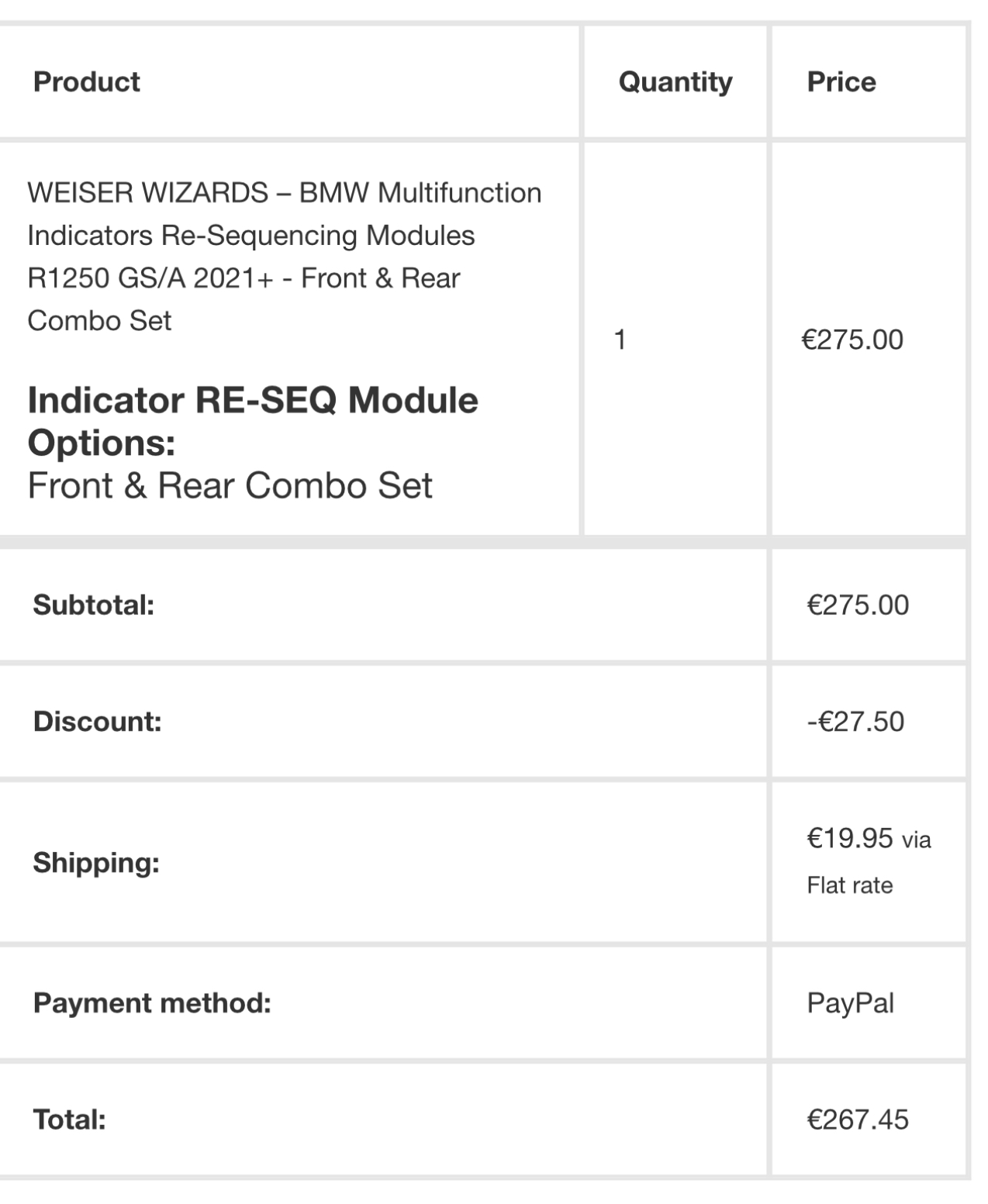Screen dimensions: 988x1204
Task: Click the quantity value 1
Action: [x=620, y=340]
